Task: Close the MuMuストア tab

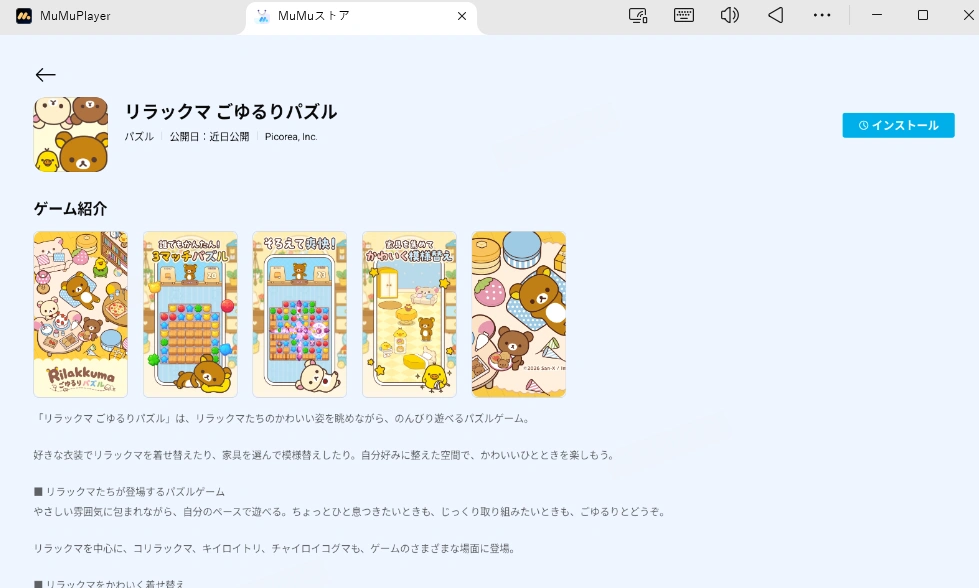Action: [x=462, y=16]
